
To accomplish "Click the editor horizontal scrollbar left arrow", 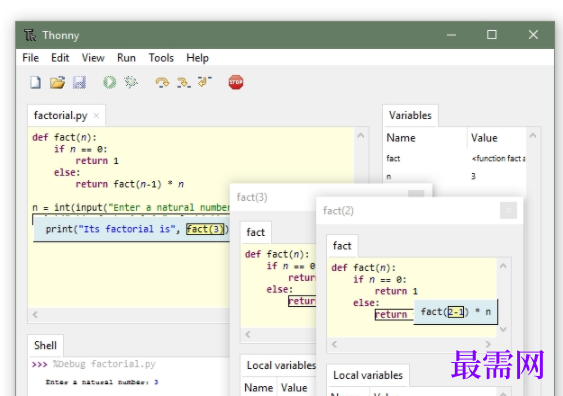I will [x=35, y=315].
